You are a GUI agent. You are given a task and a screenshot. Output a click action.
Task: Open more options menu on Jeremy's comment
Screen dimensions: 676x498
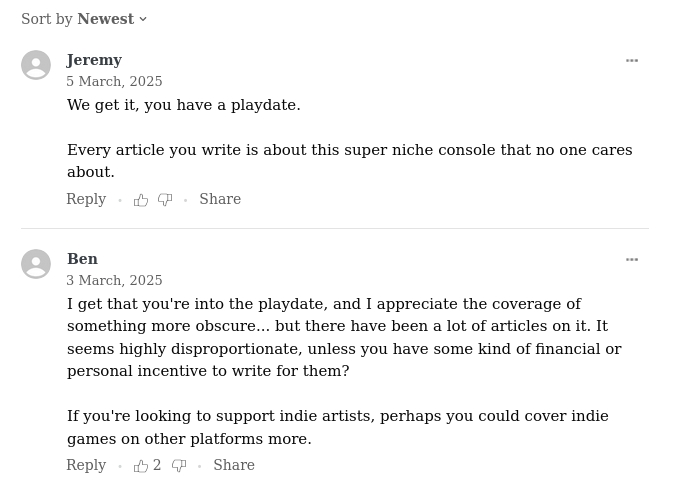pos(632,61)
